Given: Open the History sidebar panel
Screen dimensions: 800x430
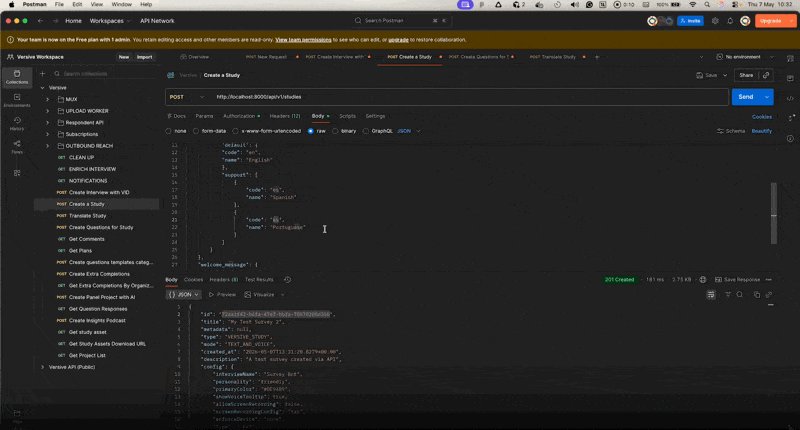Looking at the screenshot, I should 17,123.
